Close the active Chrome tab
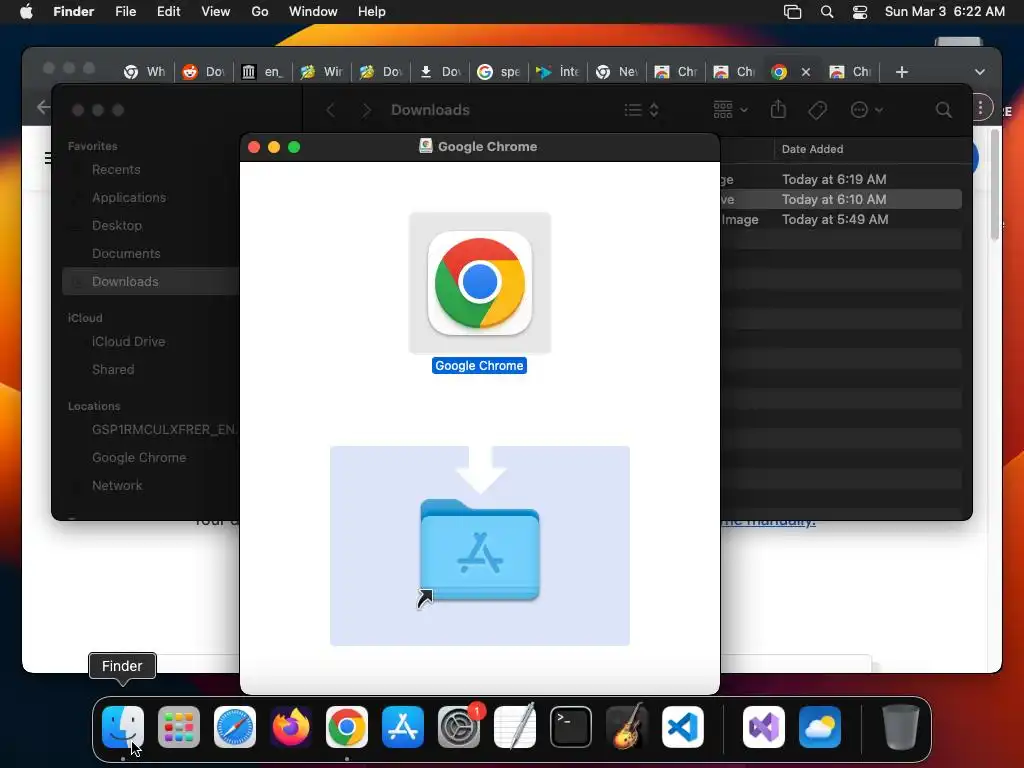Screen dimensions: 1024x768 tap(806, 72)
